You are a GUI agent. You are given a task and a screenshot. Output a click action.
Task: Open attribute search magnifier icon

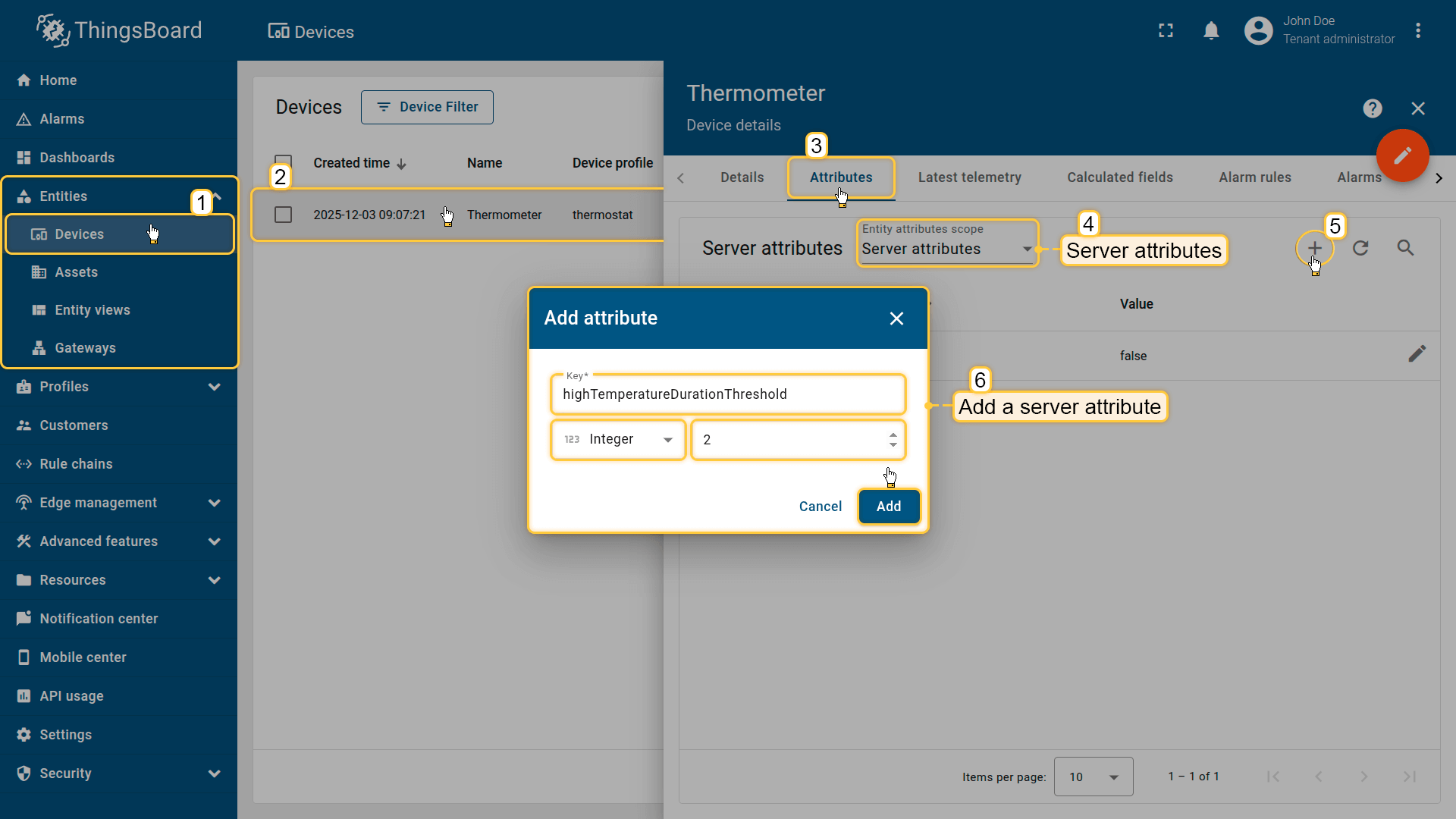(1405, 248)
